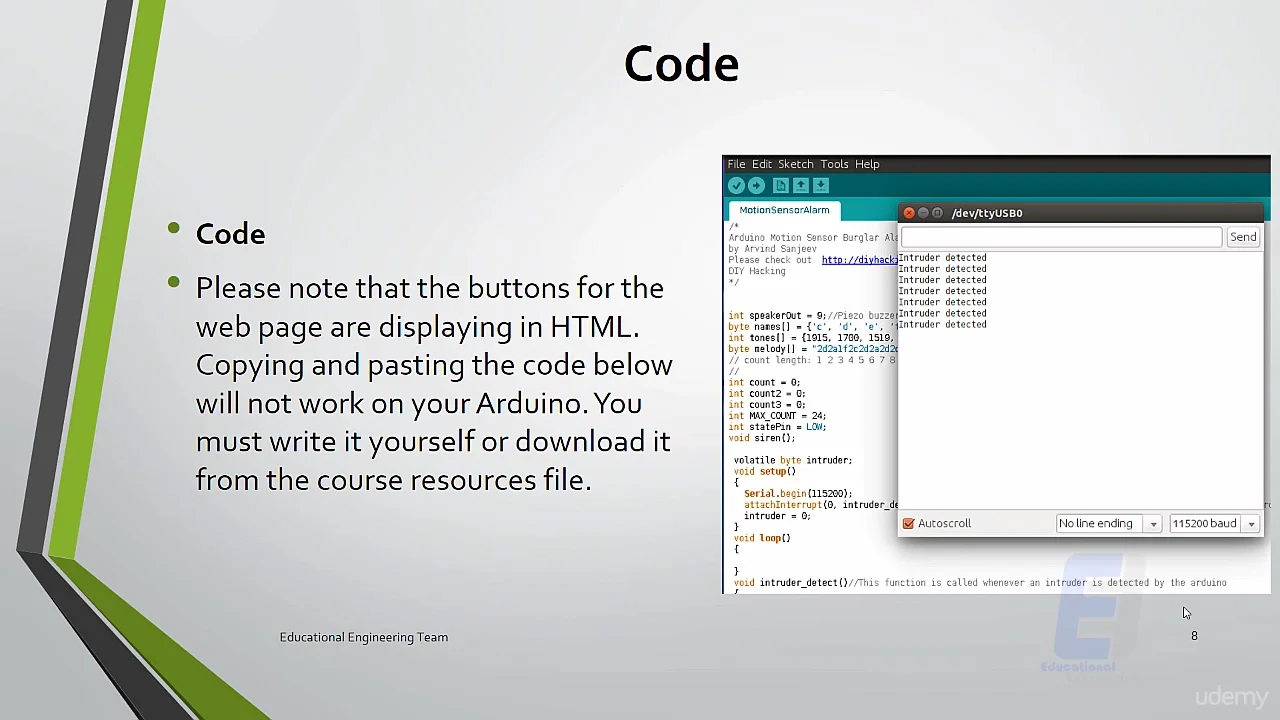This screenshot has height=720, width=1280.
Task: Click the Upload arrow icon in Arduino toolbar
Action: pos(756,185)
